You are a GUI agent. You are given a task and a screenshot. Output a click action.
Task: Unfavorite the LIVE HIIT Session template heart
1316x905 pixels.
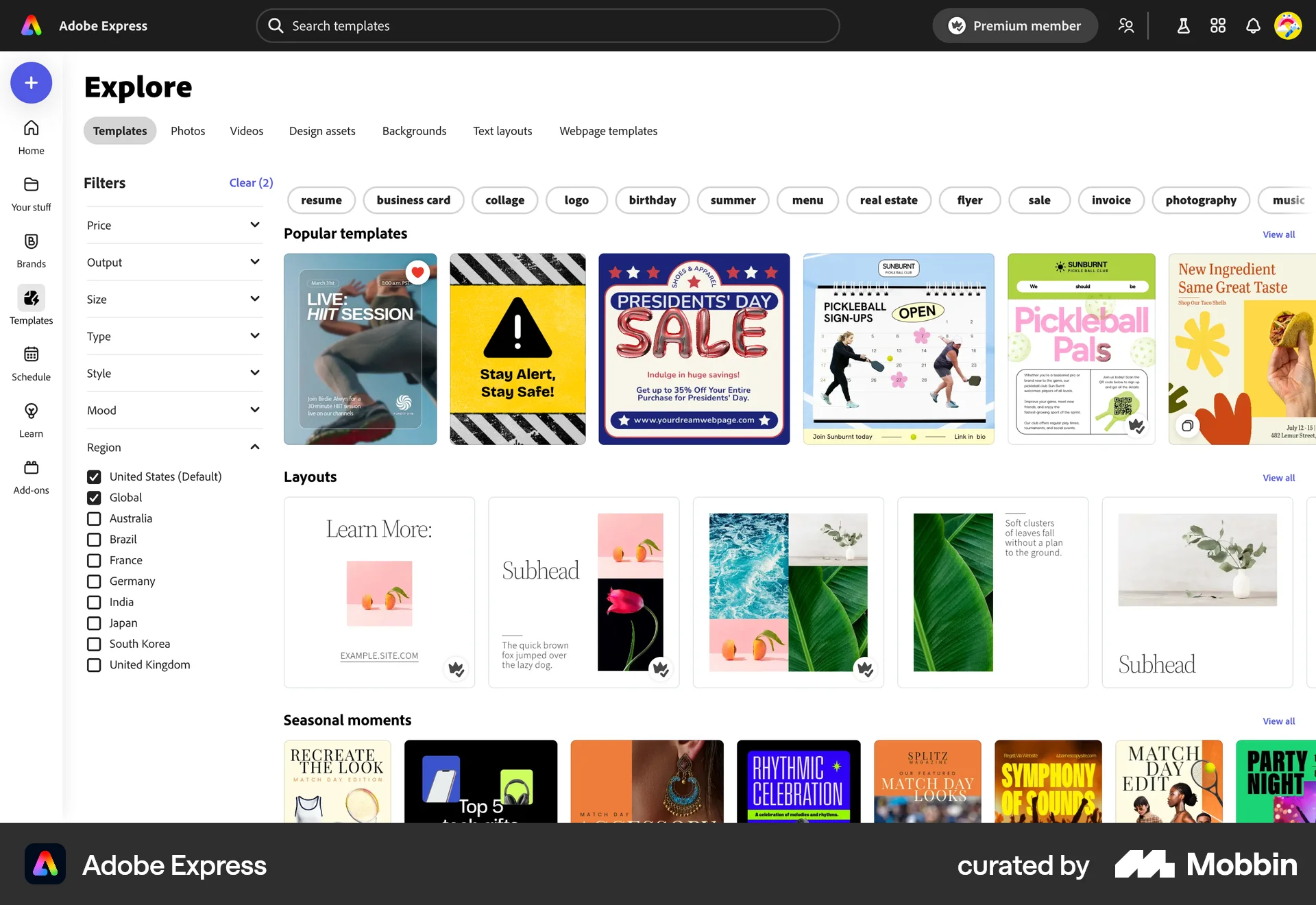[417, 271]
